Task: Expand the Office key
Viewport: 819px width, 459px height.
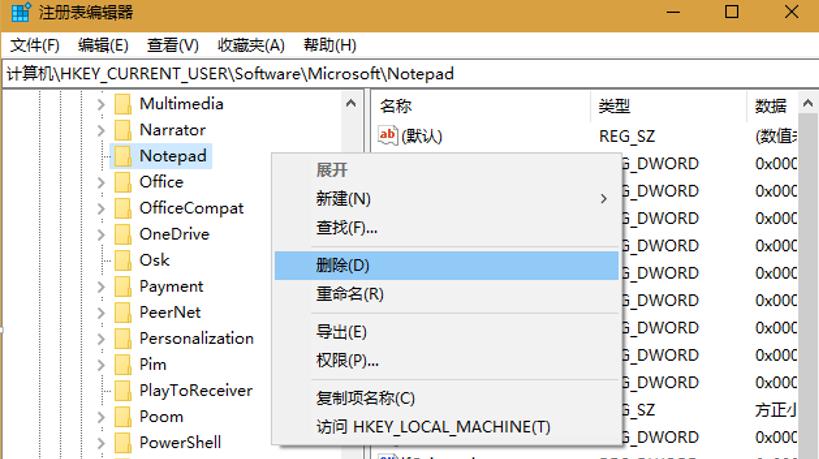Action: click(101, 183)
